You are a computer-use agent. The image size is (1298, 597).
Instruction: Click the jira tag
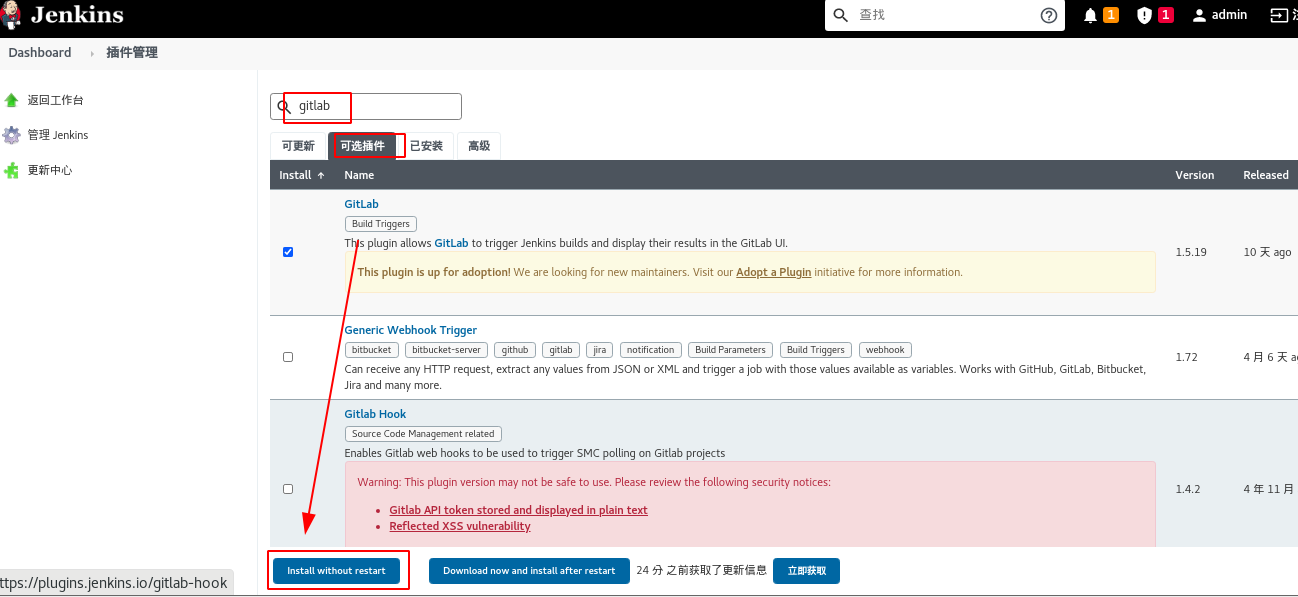(600, 350)
